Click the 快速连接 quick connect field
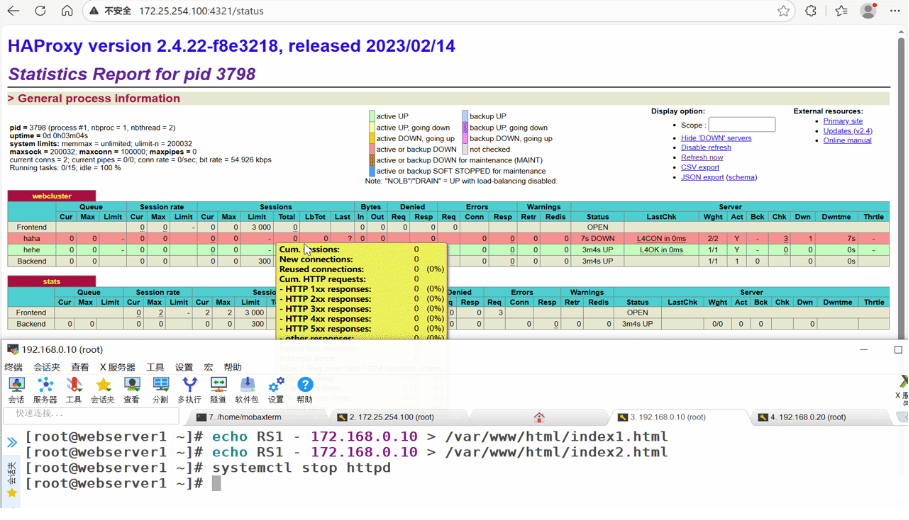This screenshot has width=909, height=520. 91,414
